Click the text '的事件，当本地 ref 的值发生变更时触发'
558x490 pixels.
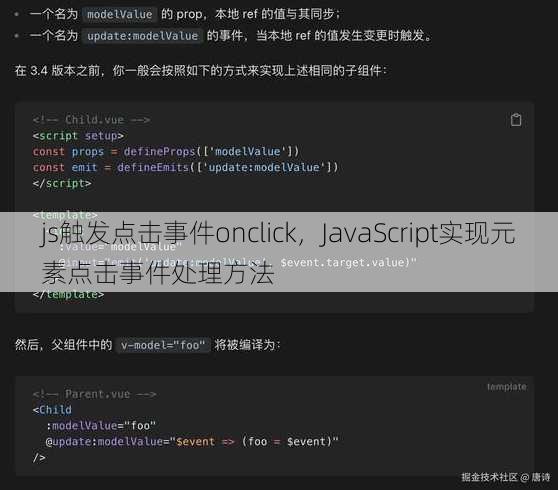(x=319, y=36)
